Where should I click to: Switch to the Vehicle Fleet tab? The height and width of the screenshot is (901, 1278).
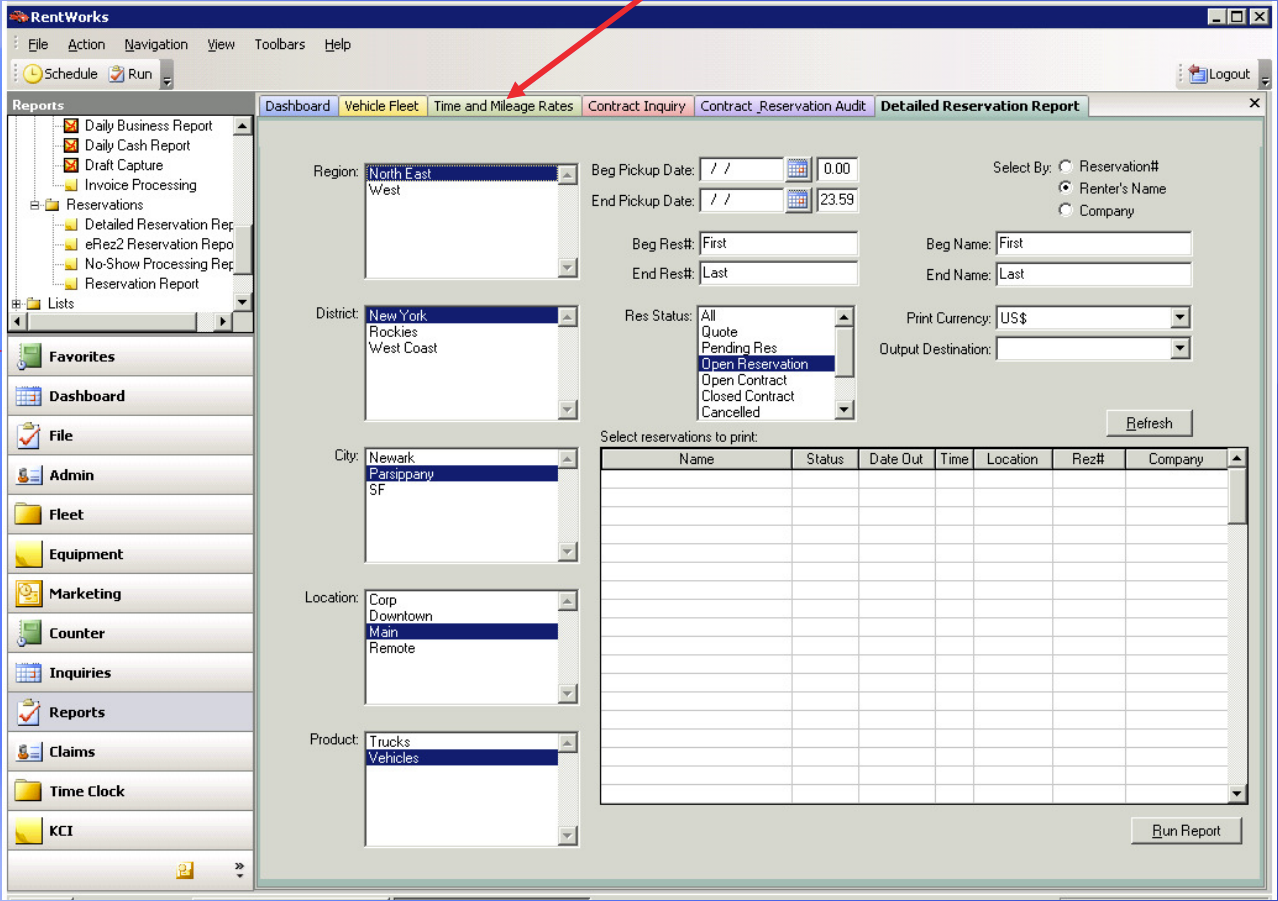tap(382, 106)
